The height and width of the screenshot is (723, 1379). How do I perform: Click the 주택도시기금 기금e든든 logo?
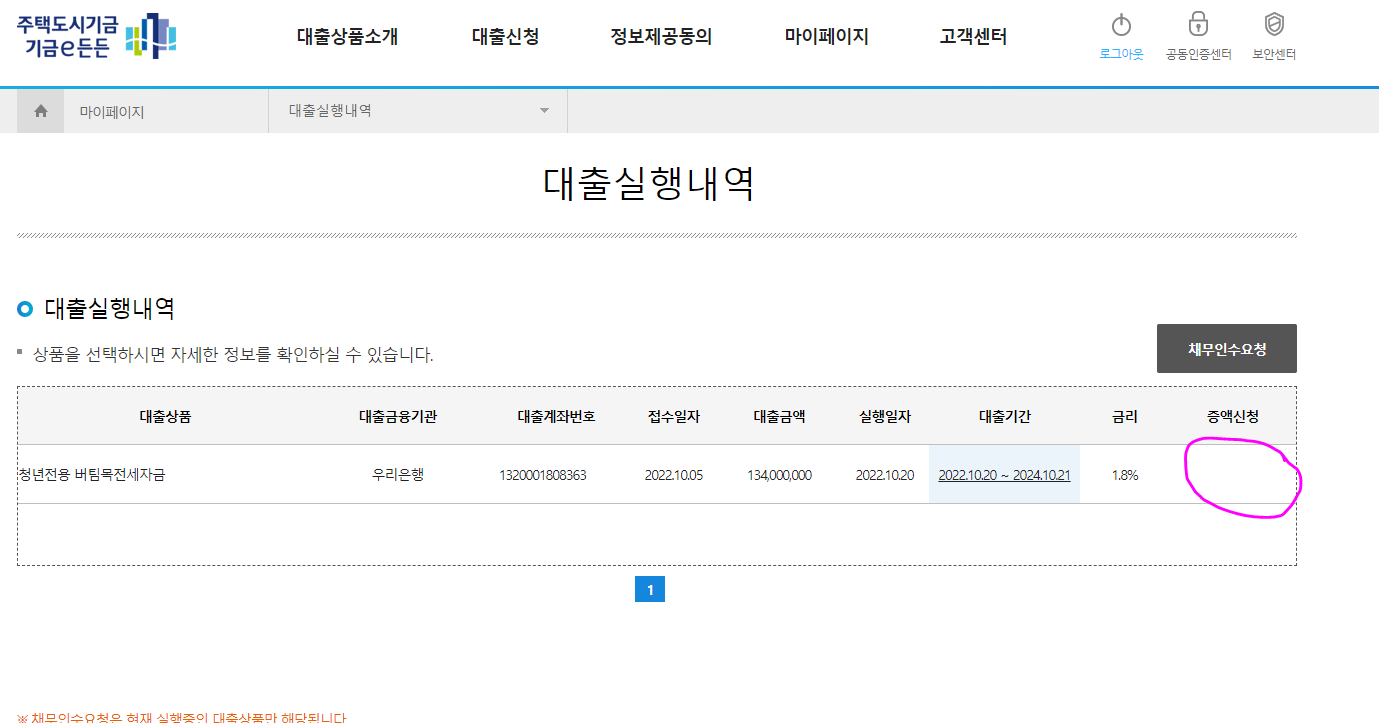coord(67,37)
